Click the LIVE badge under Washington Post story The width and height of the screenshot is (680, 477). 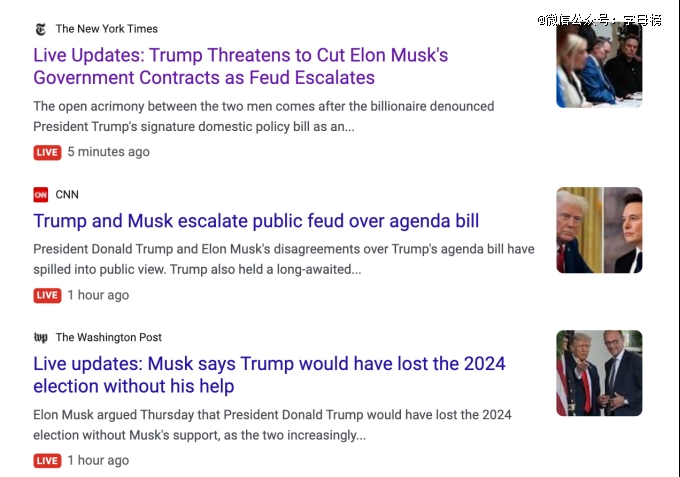click(x=47, y=461)
